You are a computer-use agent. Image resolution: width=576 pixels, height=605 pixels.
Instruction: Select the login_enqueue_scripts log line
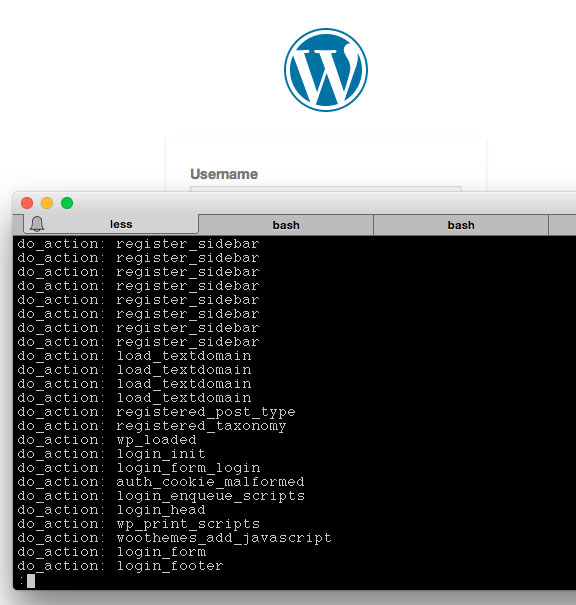pyautogui.click(x=161, y=496)
